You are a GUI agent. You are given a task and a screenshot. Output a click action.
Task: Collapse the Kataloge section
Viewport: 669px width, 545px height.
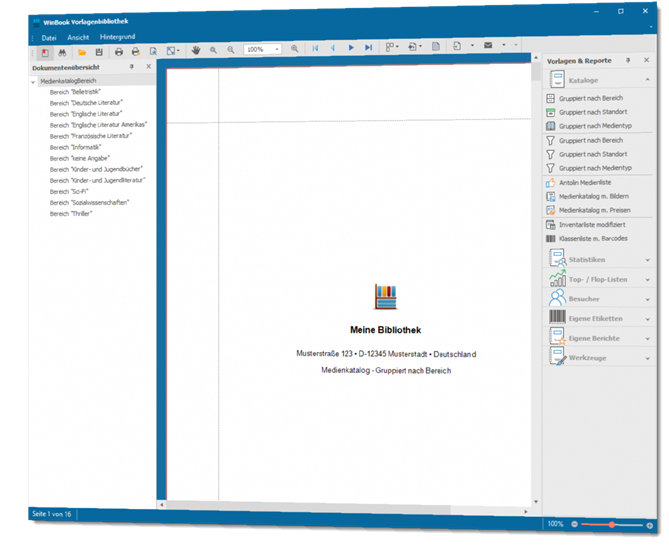coord(647,80)
